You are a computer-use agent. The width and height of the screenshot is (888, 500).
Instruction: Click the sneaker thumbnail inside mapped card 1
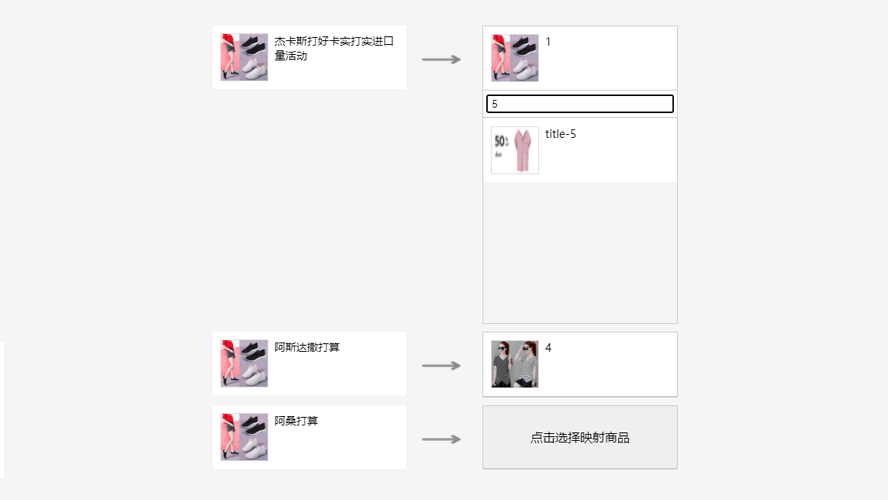point(515,58)
